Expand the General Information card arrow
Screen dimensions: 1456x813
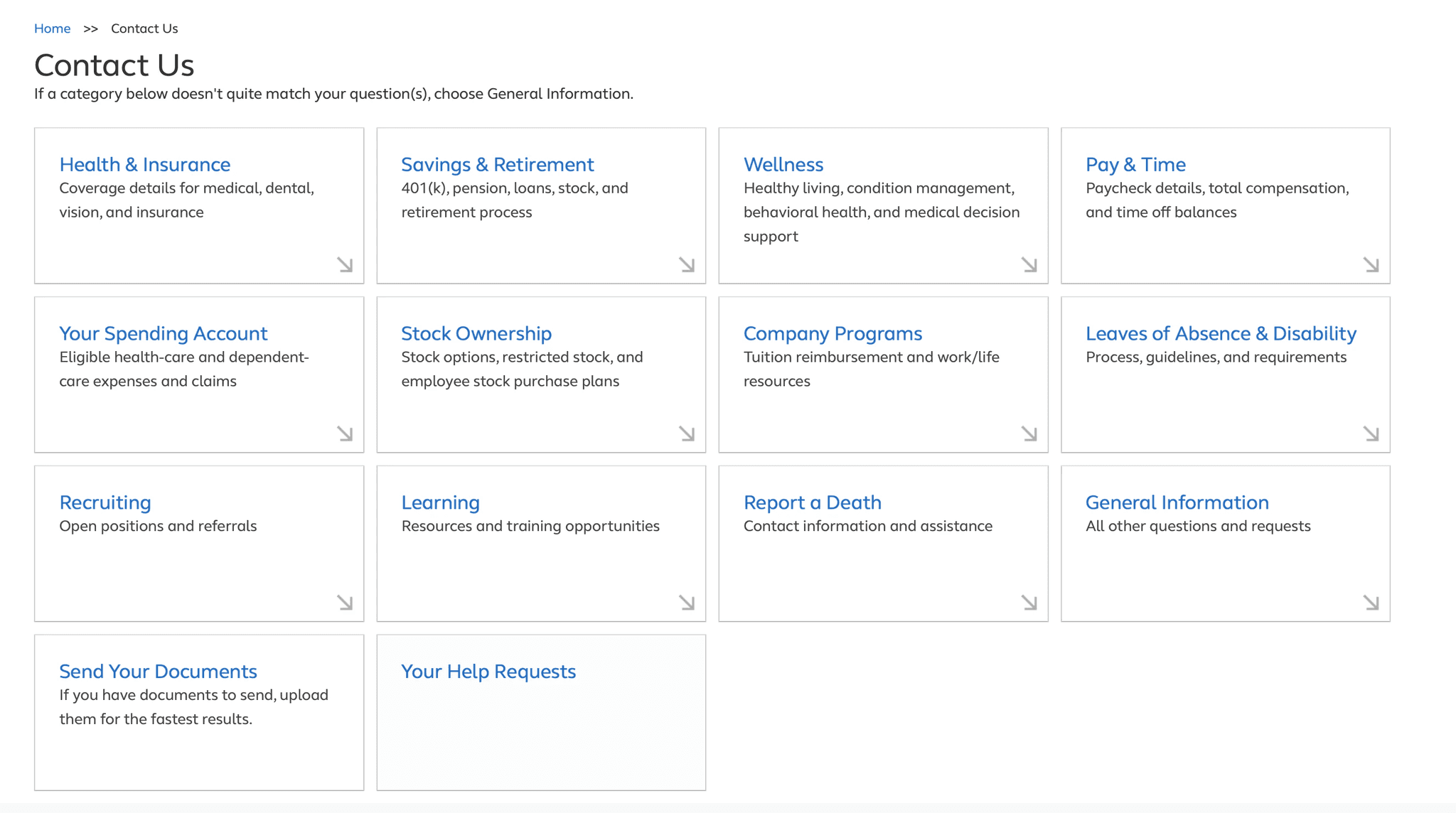click(1371, 603)
